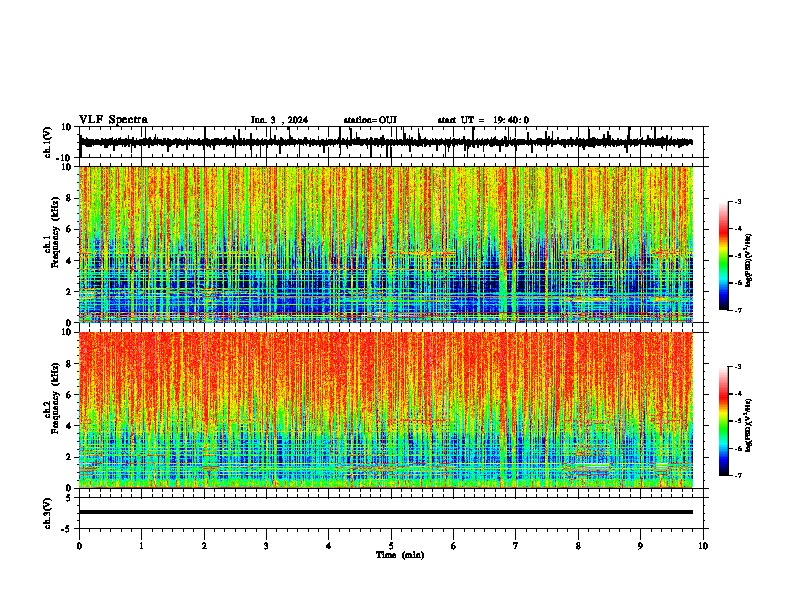Click the ch.3(V) axis label

click(x=48, y=513)
